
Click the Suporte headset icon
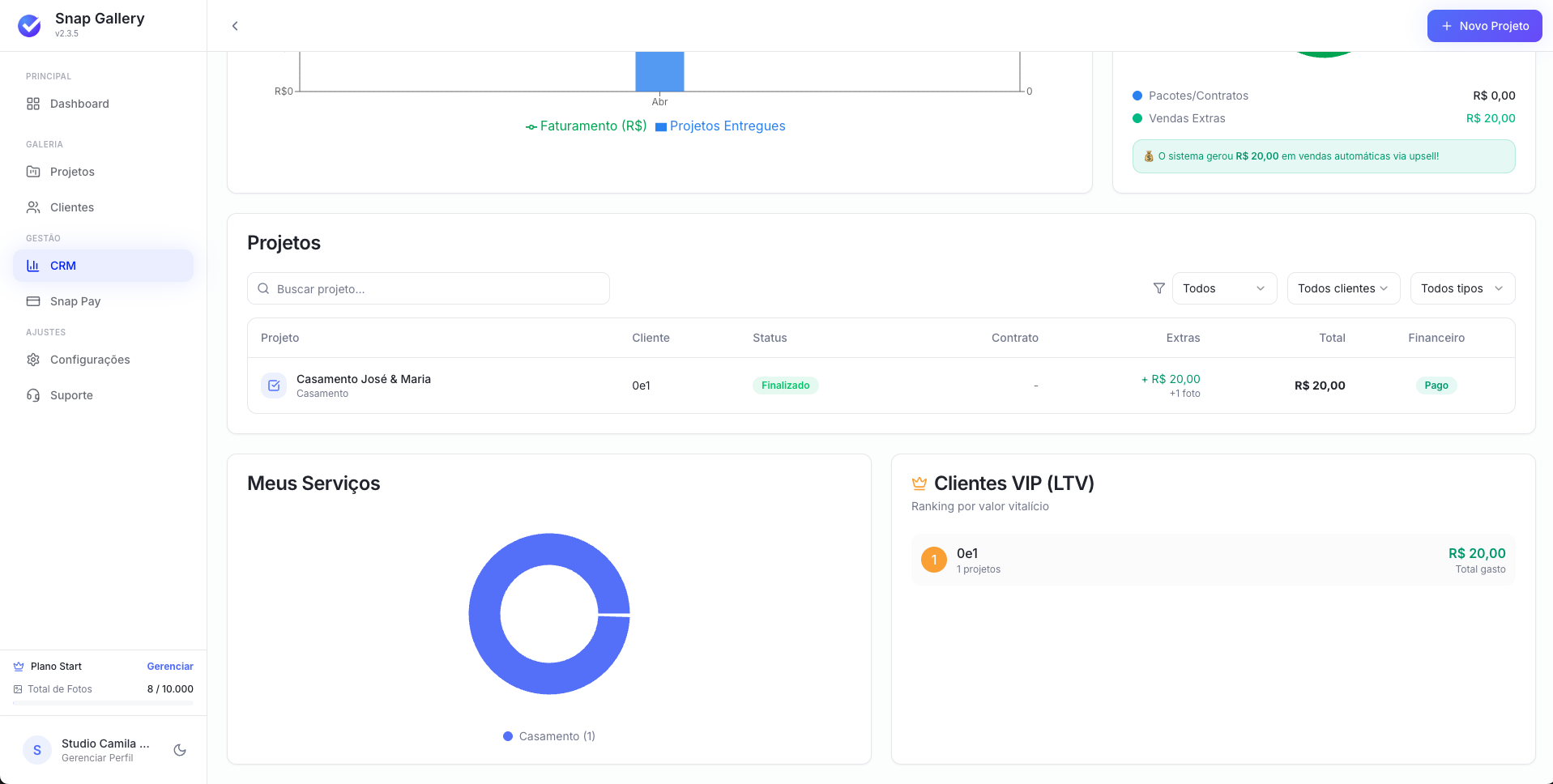pos(33,395)
